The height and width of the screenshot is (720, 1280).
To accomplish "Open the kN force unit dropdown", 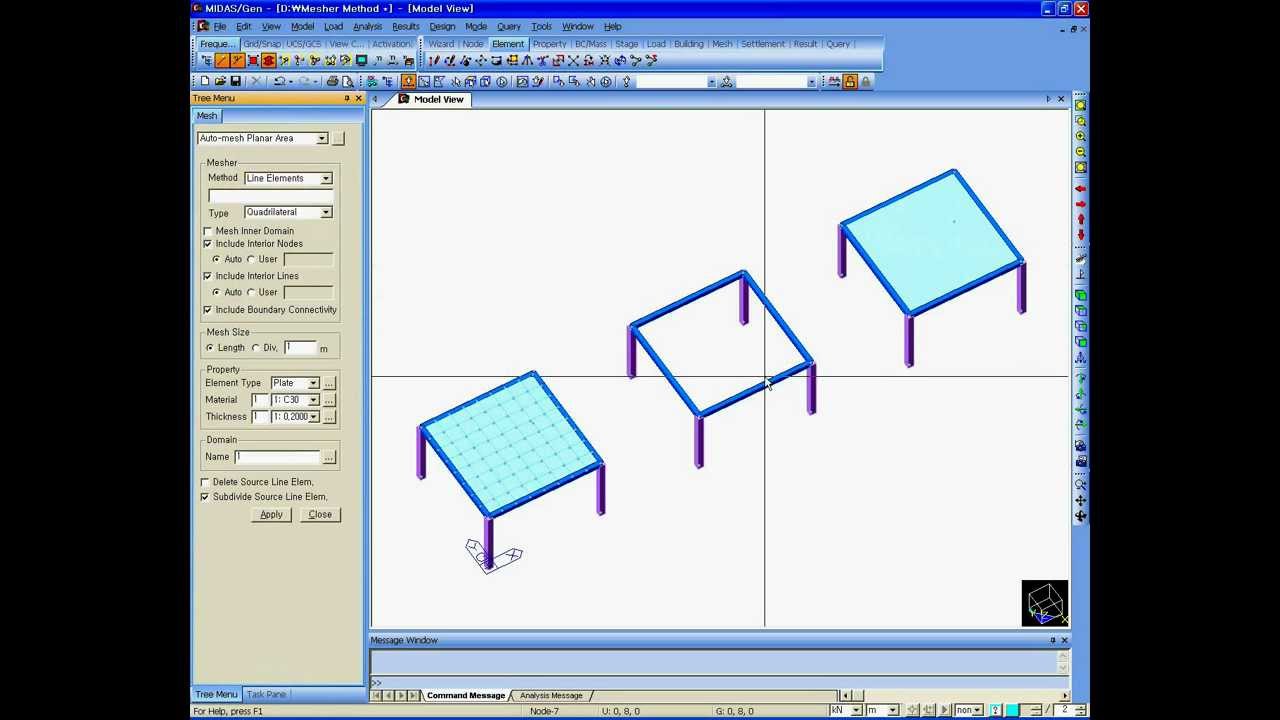I will [857, 710].
